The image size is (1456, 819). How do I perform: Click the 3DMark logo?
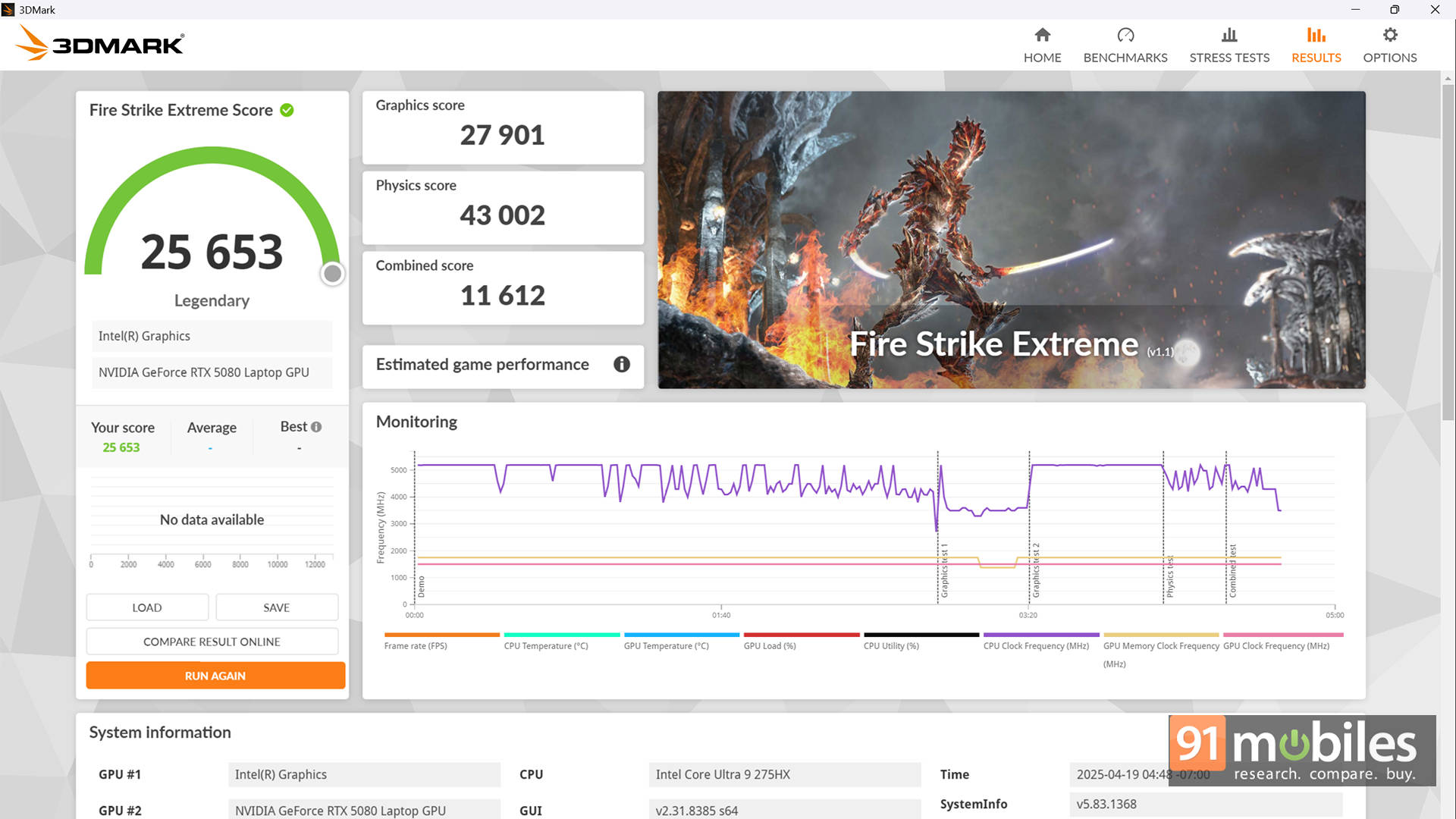point(99,43)
